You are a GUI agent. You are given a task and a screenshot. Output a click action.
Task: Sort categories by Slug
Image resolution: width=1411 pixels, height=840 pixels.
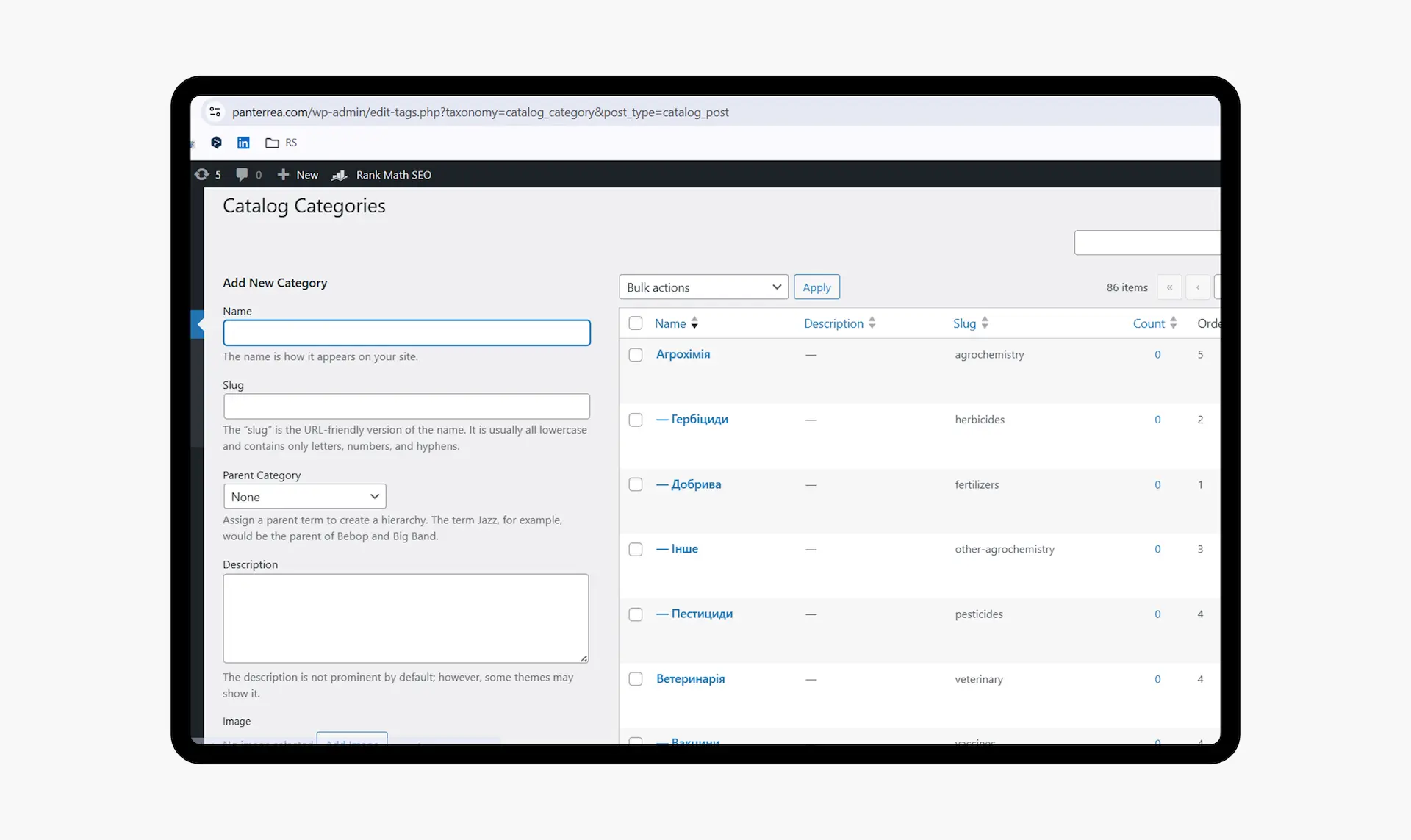pos(965,323)
